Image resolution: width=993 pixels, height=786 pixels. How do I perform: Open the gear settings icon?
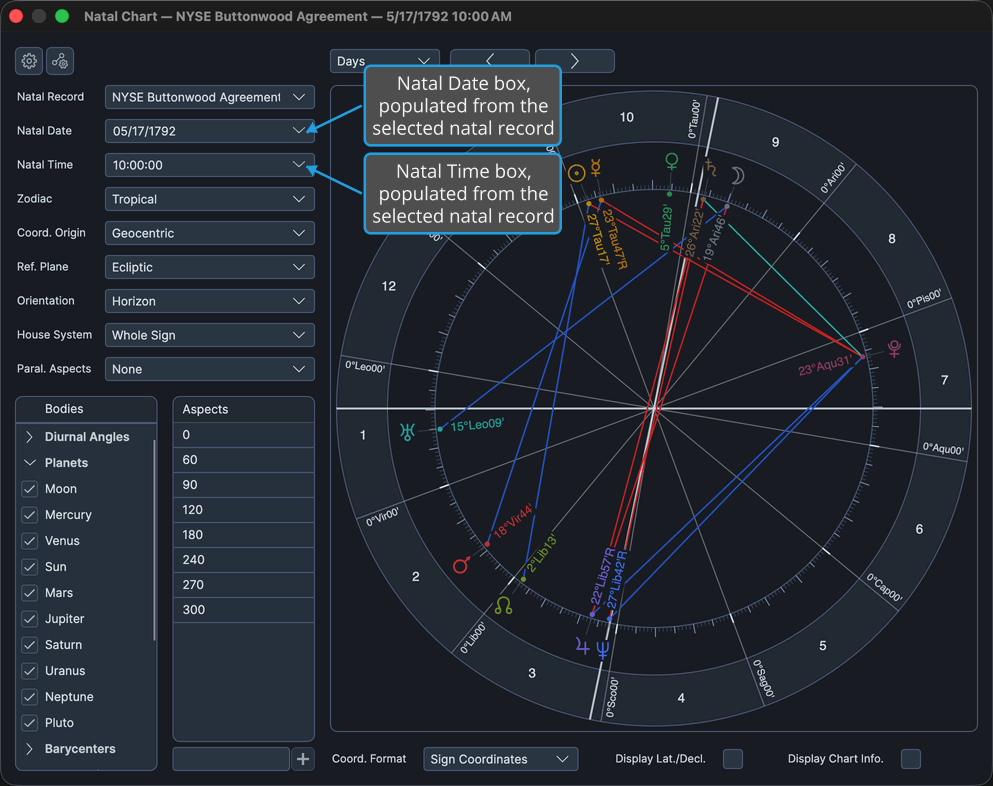(29, 61)
